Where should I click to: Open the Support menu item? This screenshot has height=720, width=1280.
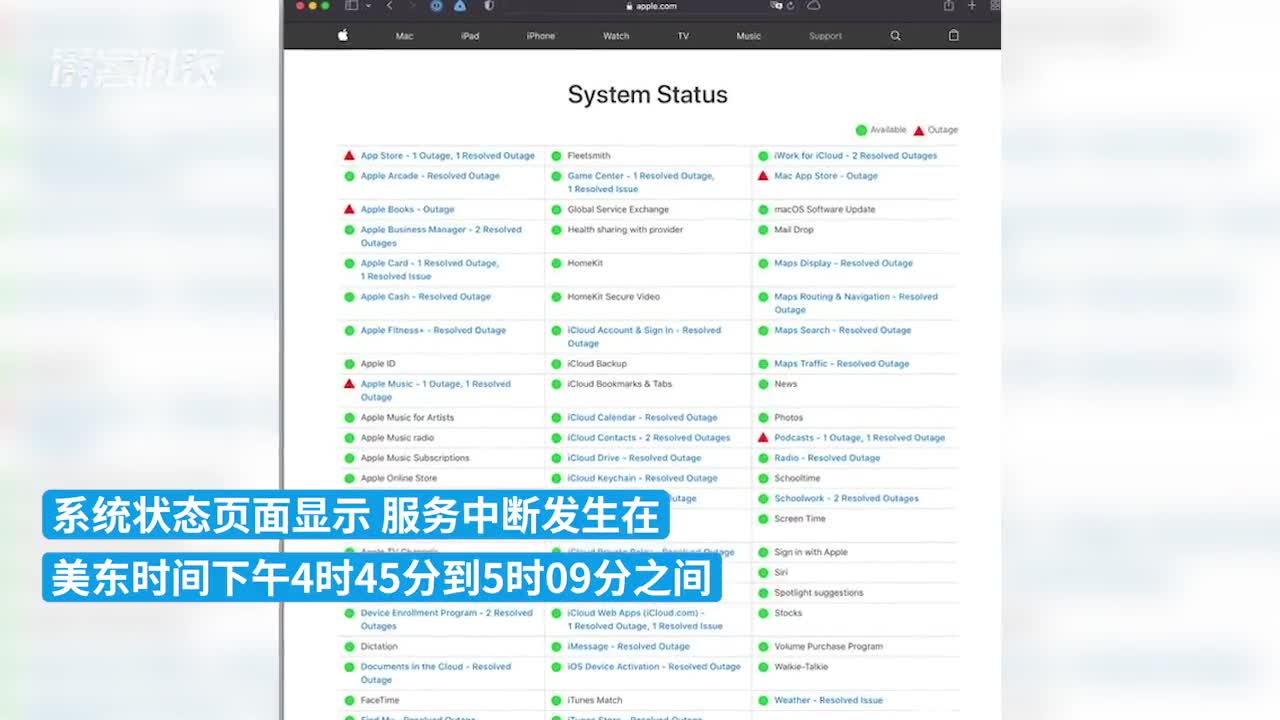pyautogui.click(x=825, y=36)
